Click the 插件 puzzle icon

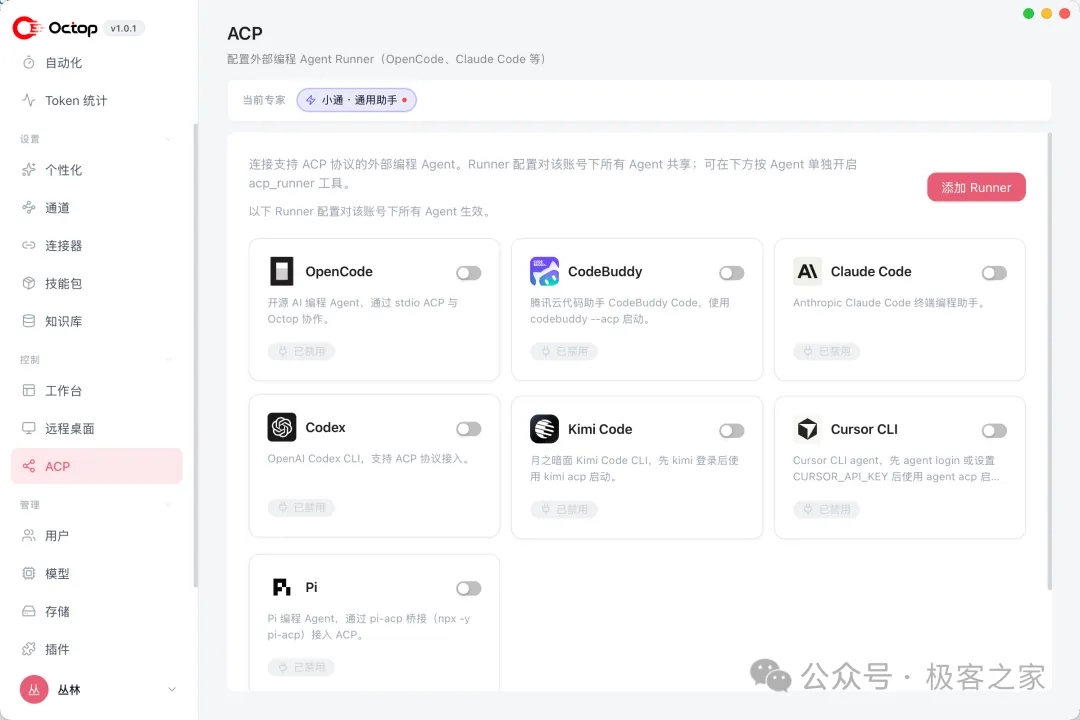(29, 649)
